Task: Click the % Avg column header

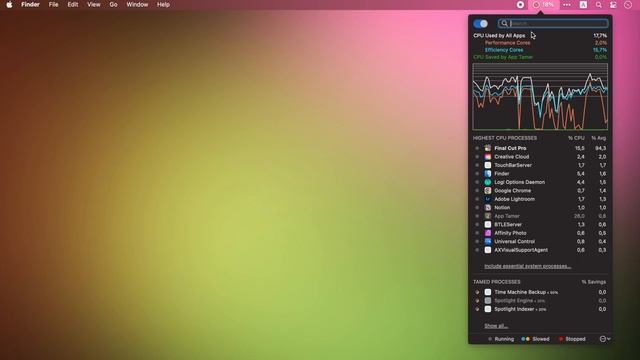Action: point(599,138)
